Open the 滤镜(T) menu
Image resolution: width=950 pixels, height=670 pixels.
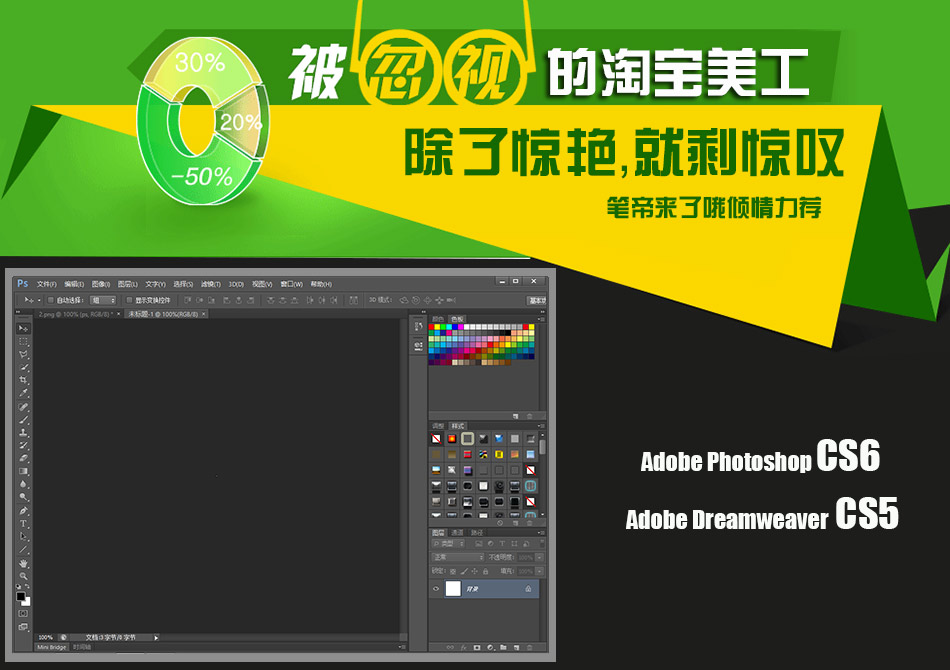211,284
